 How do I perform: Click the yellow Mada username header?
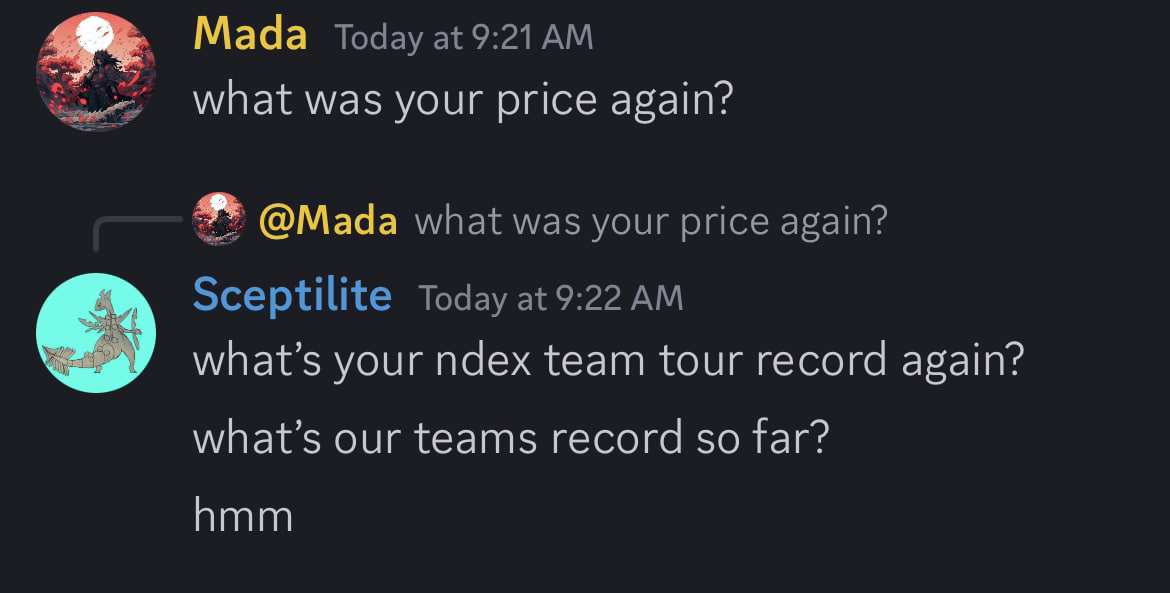pyautogui.click(x=249, y=36)
